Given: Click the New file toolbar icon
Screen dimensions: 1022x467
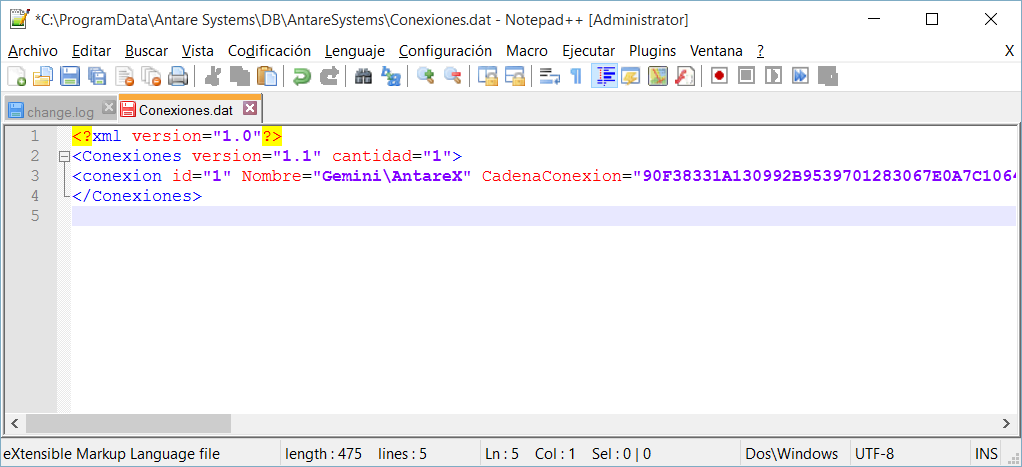Looking at the screenshot, I should tap(17, 76).
